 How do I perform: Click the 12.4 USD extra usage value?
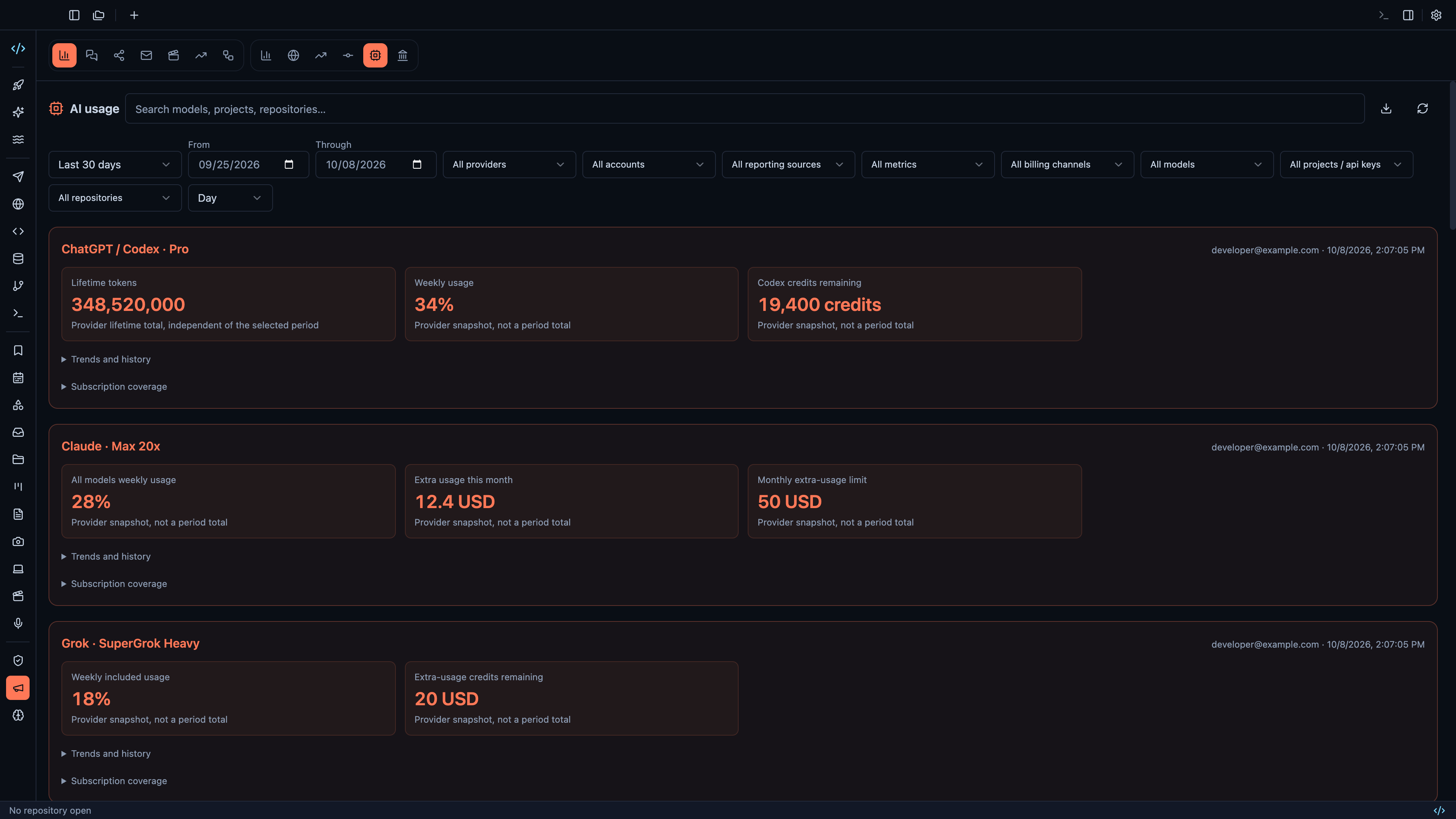455,502
